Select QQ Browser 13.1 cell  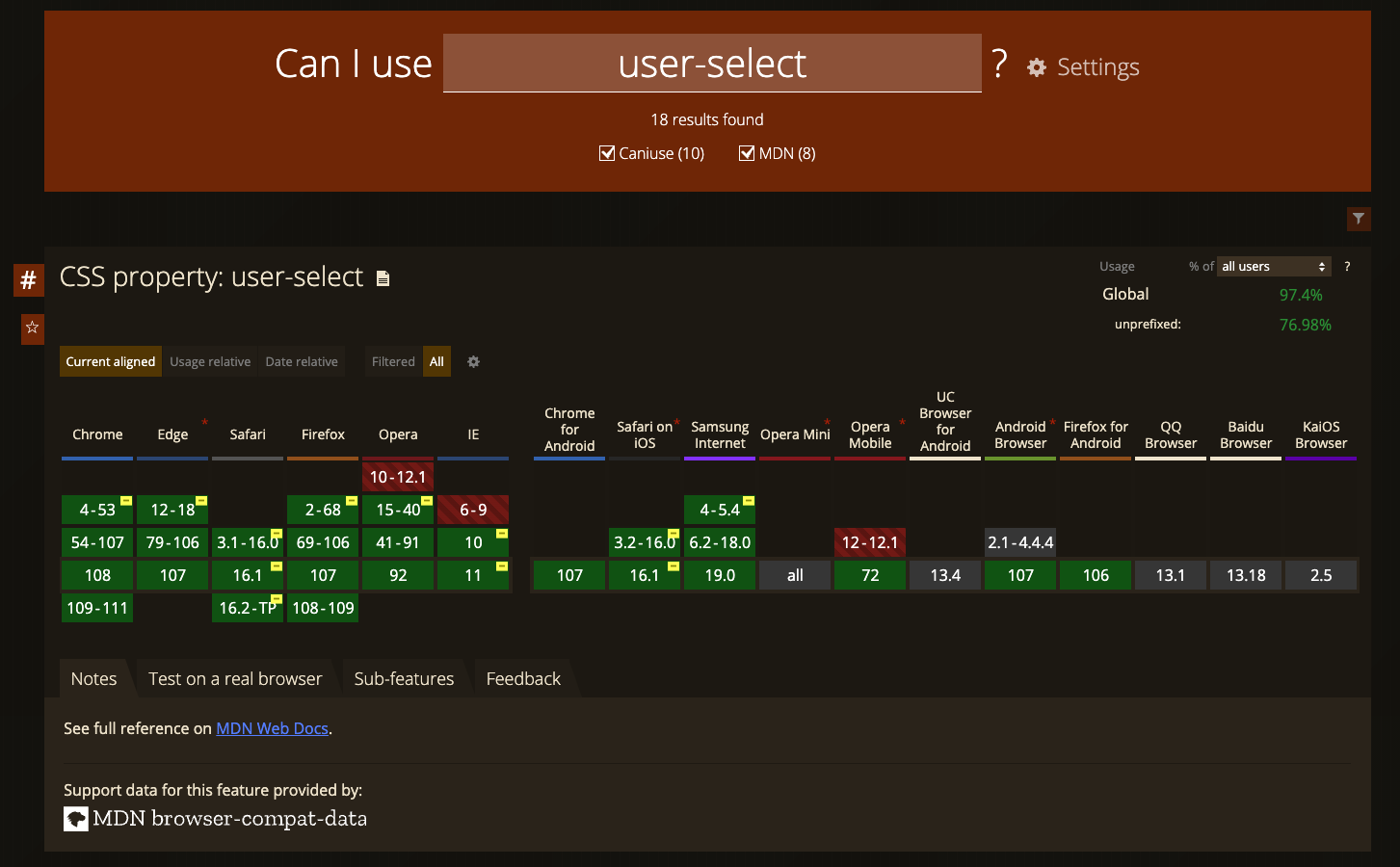coord(1171,575)
